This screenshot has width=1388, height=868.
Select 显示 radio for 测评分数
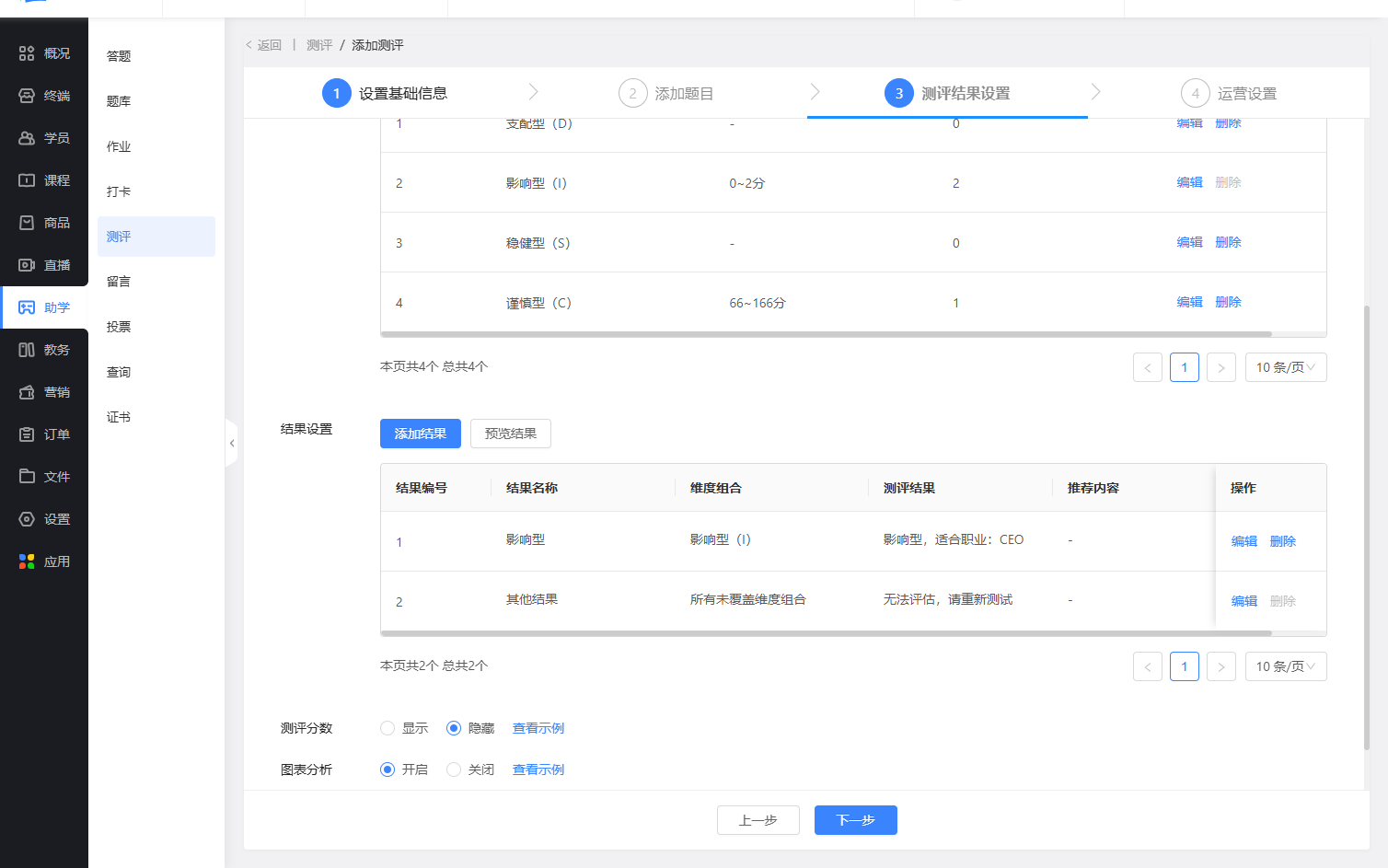click(x=387, y=728)
